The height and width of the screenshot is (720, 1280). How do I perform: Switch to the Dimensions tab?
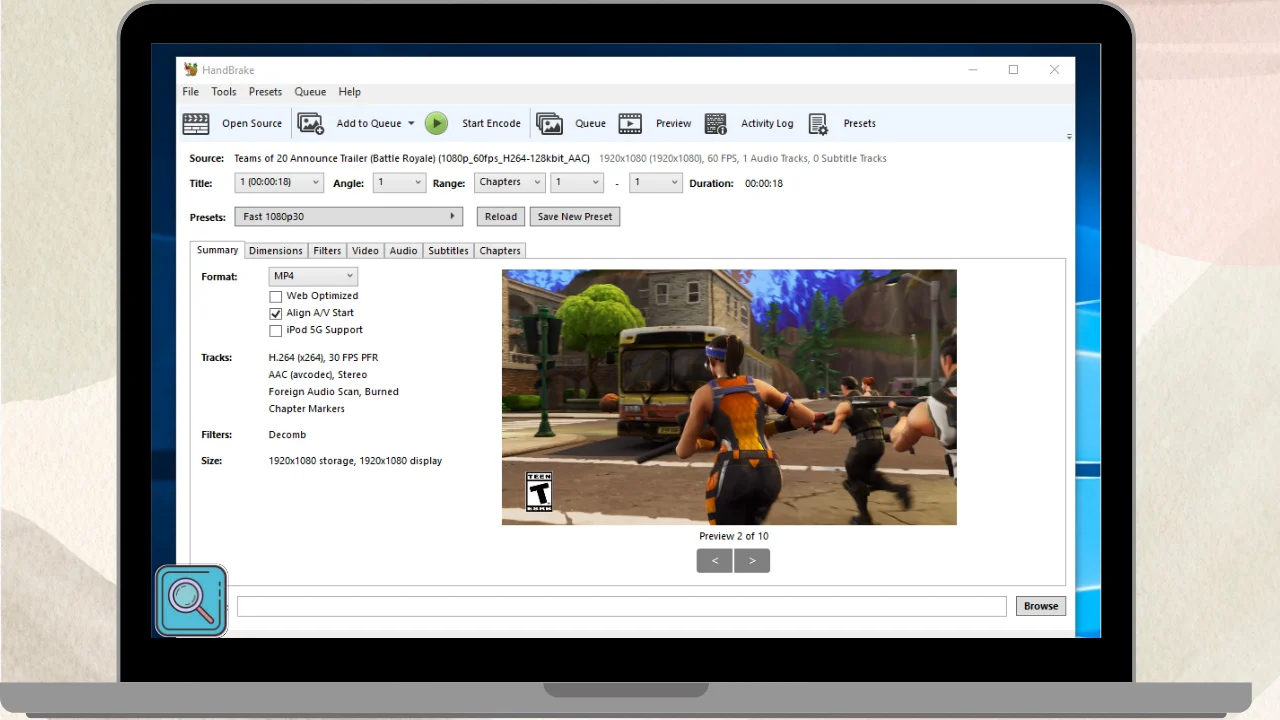coord(275,251)
